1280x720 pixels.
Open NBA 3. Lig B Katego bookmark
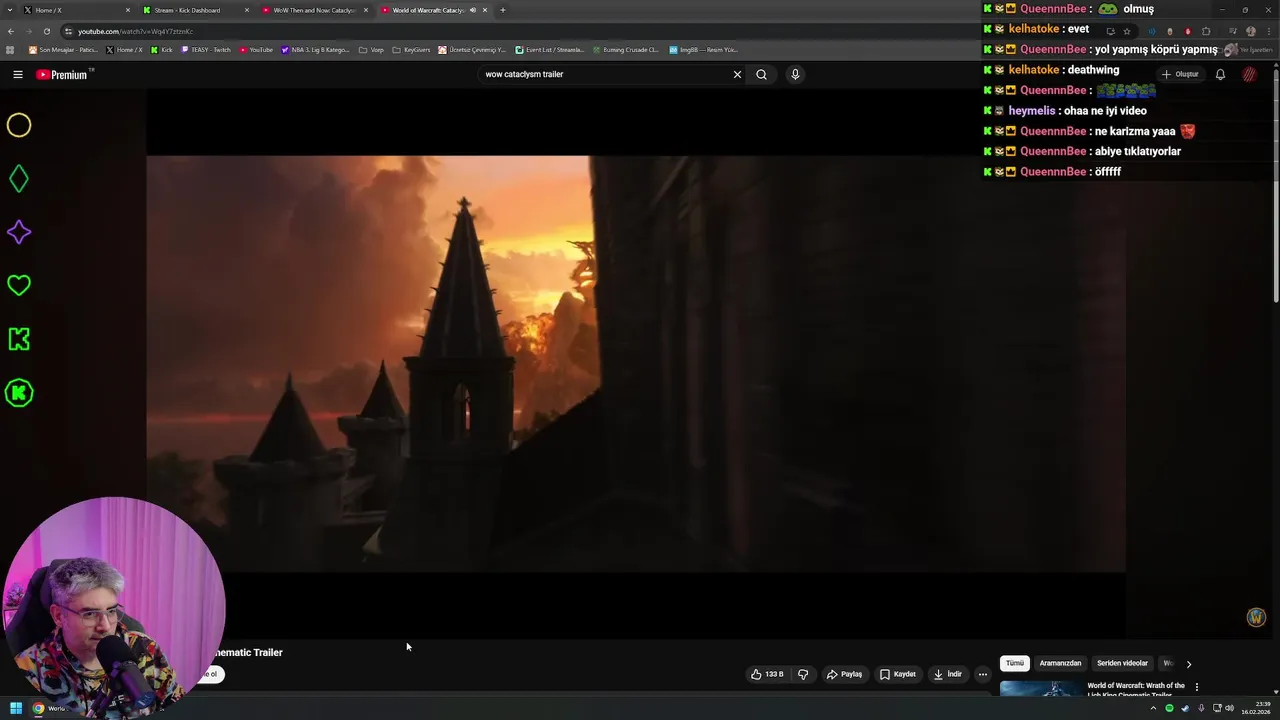pos(316,49)
